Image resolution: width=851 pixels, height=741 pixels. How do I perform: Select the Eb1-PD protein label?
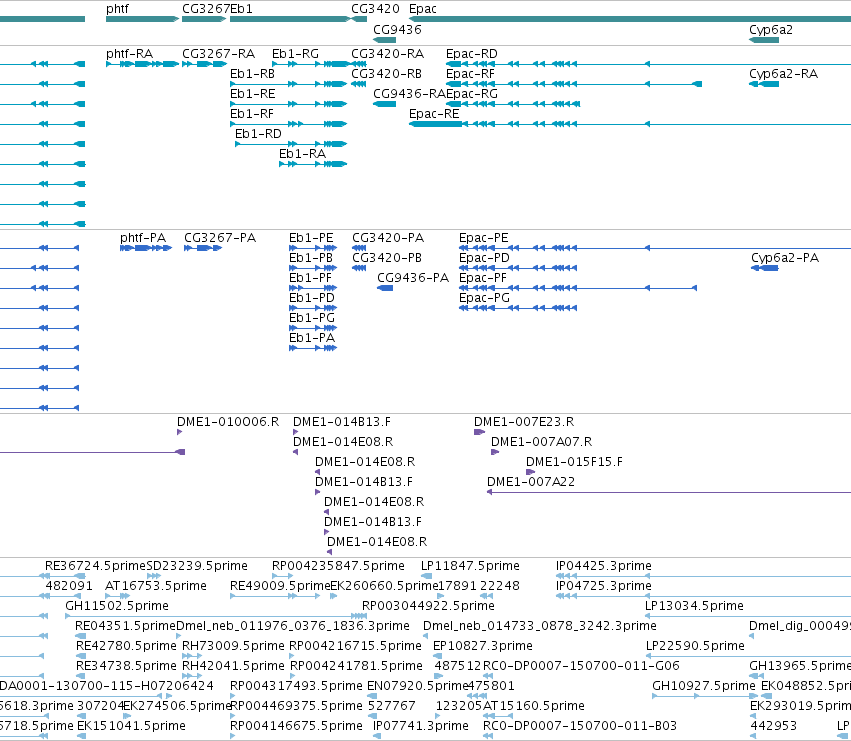point(312,298)
